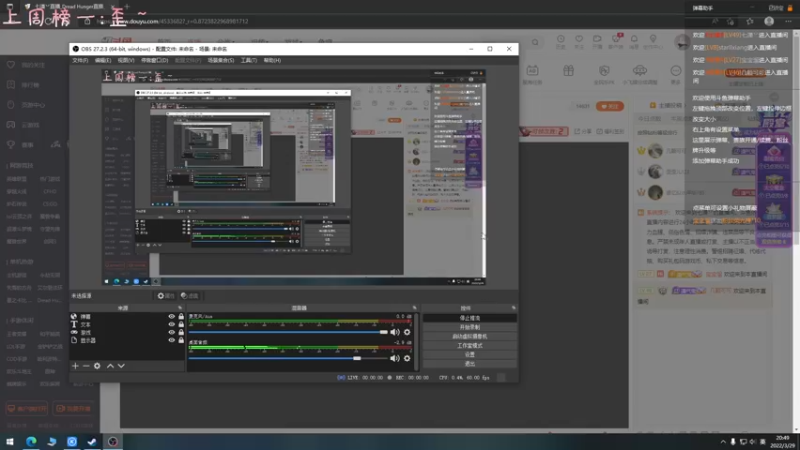The height and width of the screenshot is (450, 800).
Task: Click 停止推流 to stop streaming
Action: pyautogui.click(x=469, y=318)
